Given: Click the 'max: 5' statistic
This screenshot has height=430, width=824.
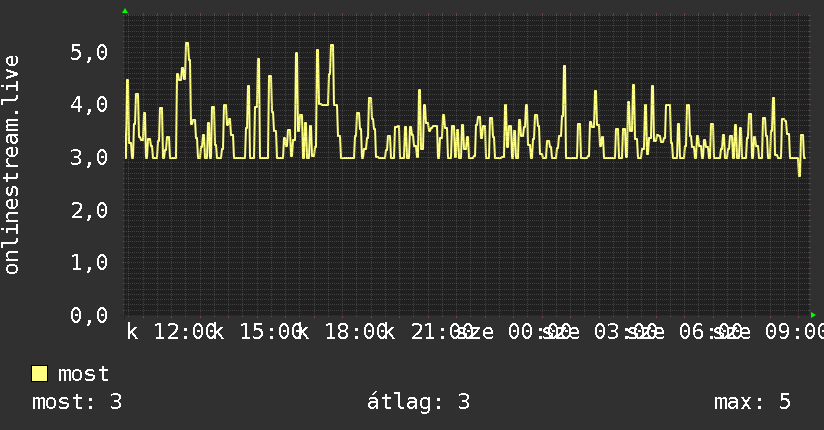Looking at the screenshot, I should coord(752,402).
